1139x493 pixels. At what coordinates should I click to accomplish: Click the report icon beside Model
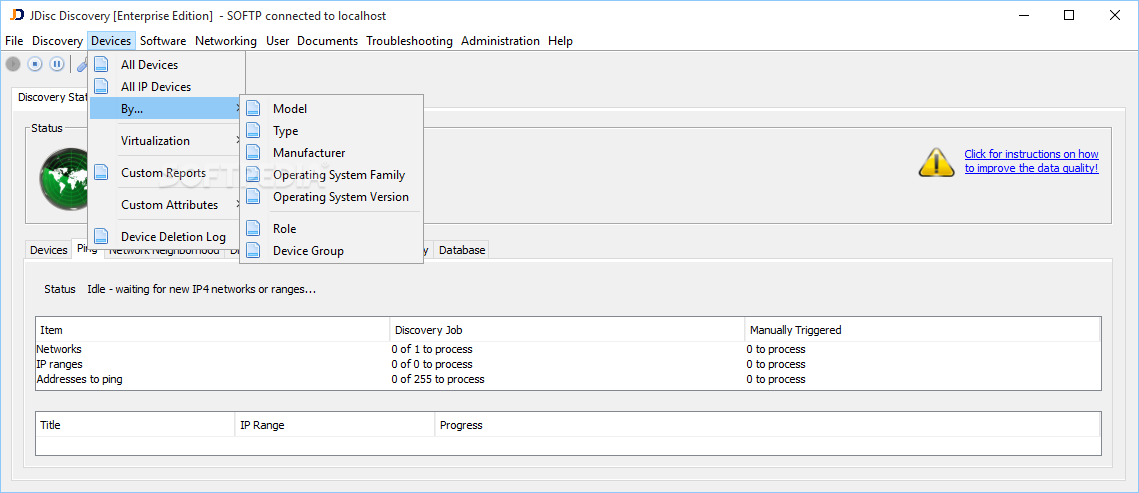pos(253,108)
